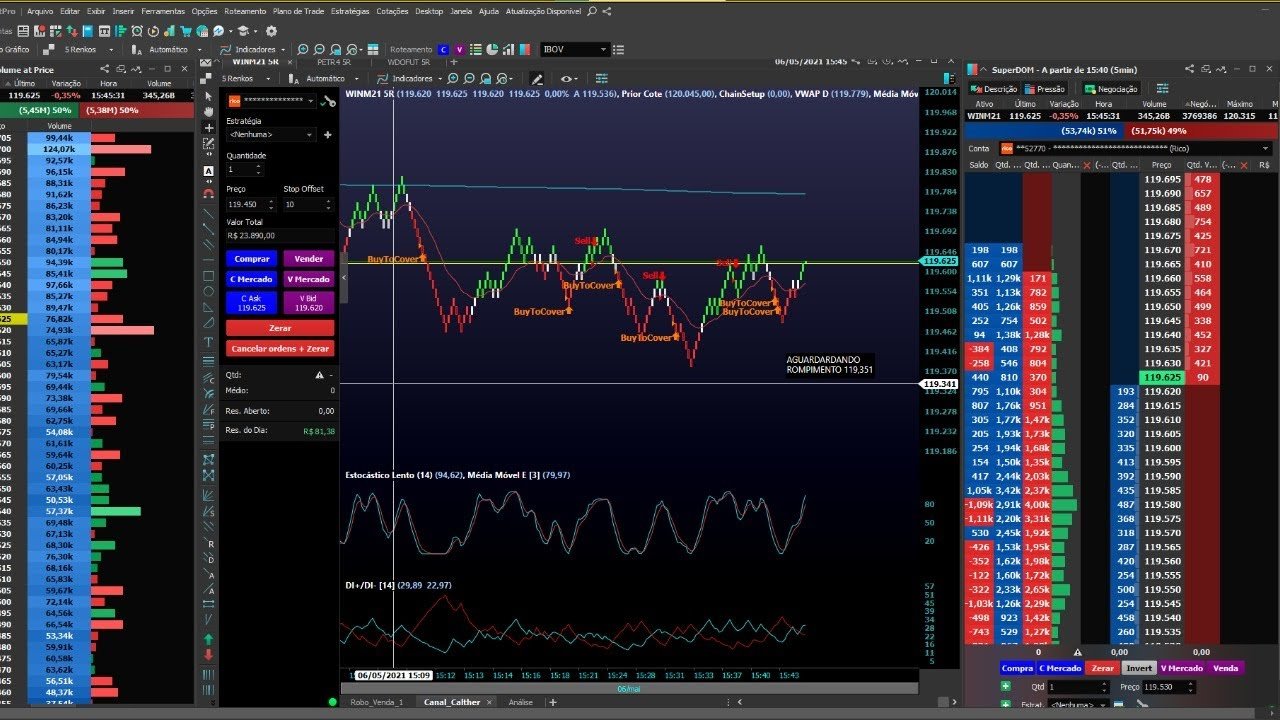Select the crosshair tool

pyautogui.click(x=209, y=130)
